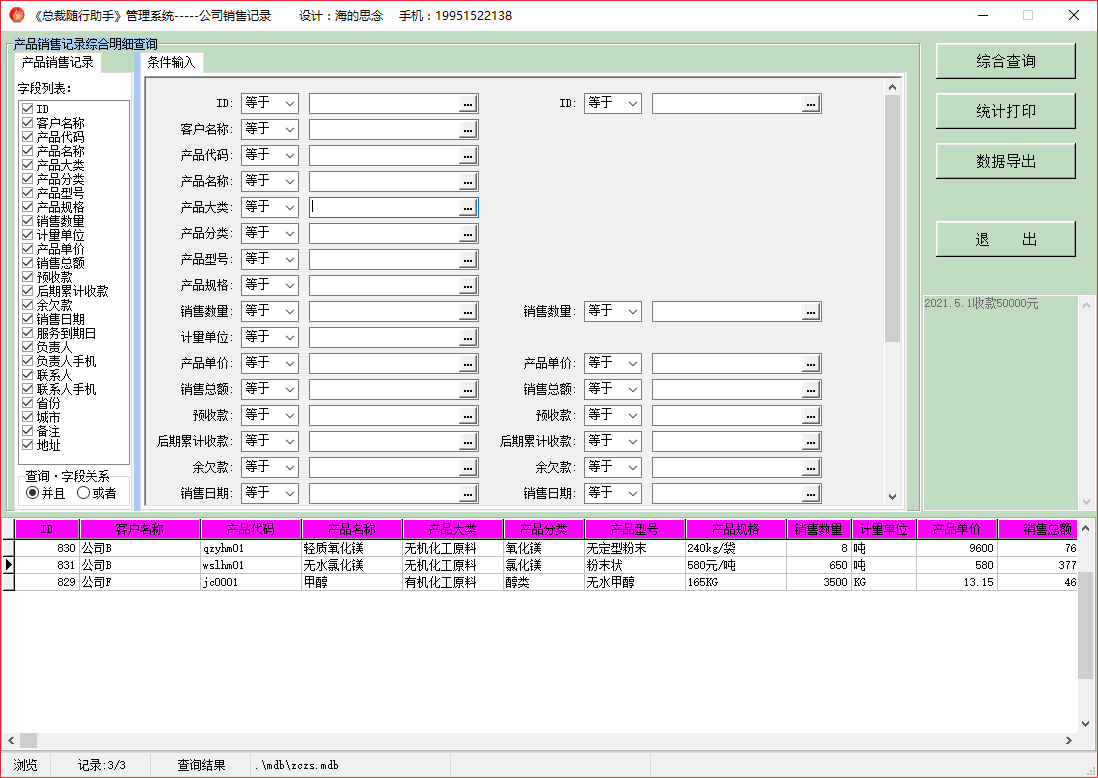Open lookup button for 产品代码 field
Screen dimensions: 1098x778
click(x=468, y=155)
